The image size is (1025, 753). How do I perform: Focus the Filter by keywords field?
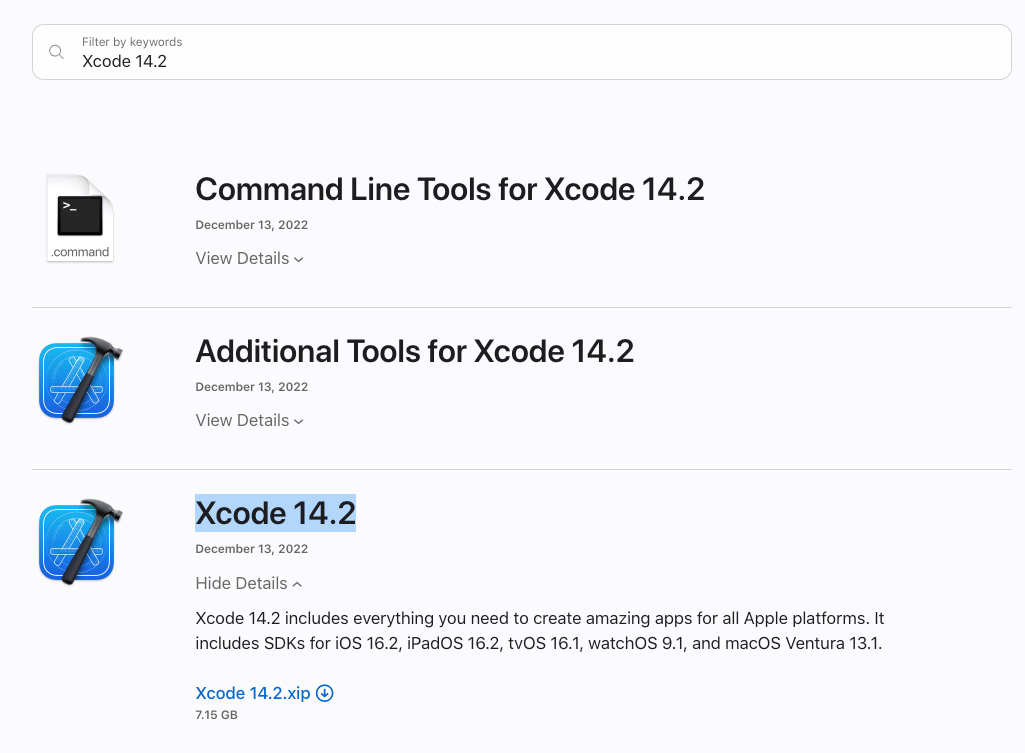point(522,52)
